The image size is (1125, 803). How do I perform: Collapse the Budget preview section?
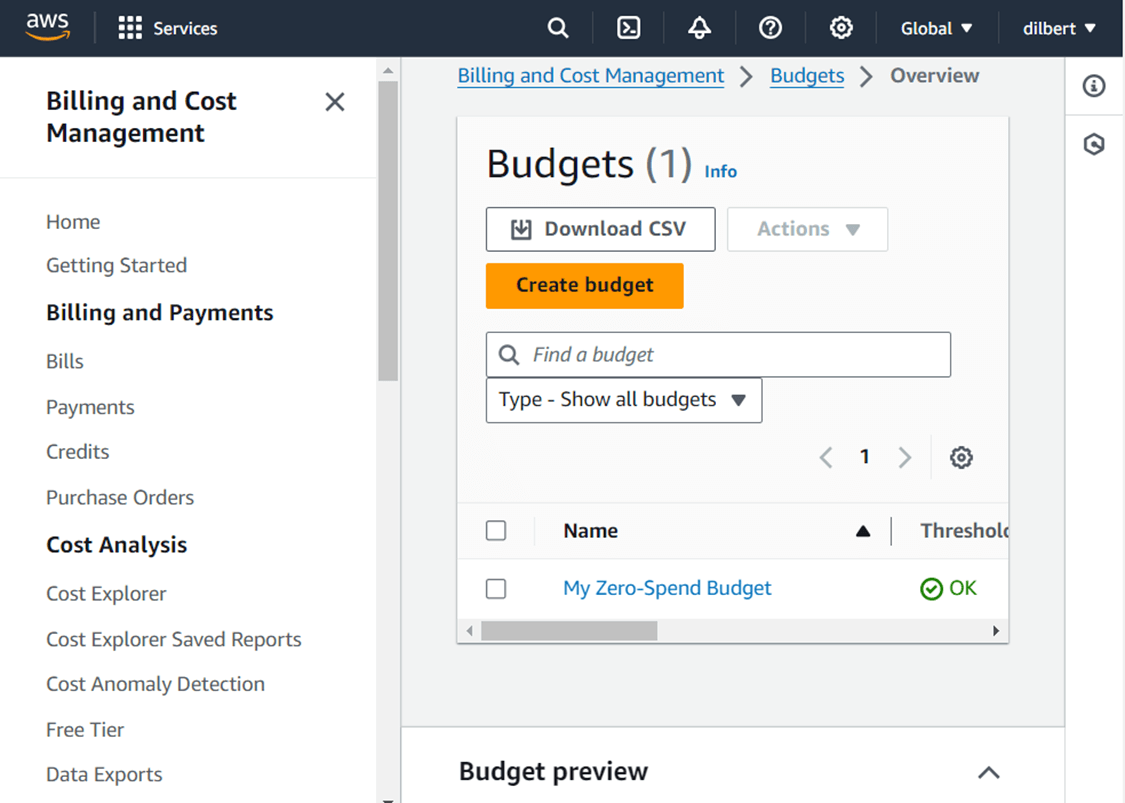click(988, 772)
